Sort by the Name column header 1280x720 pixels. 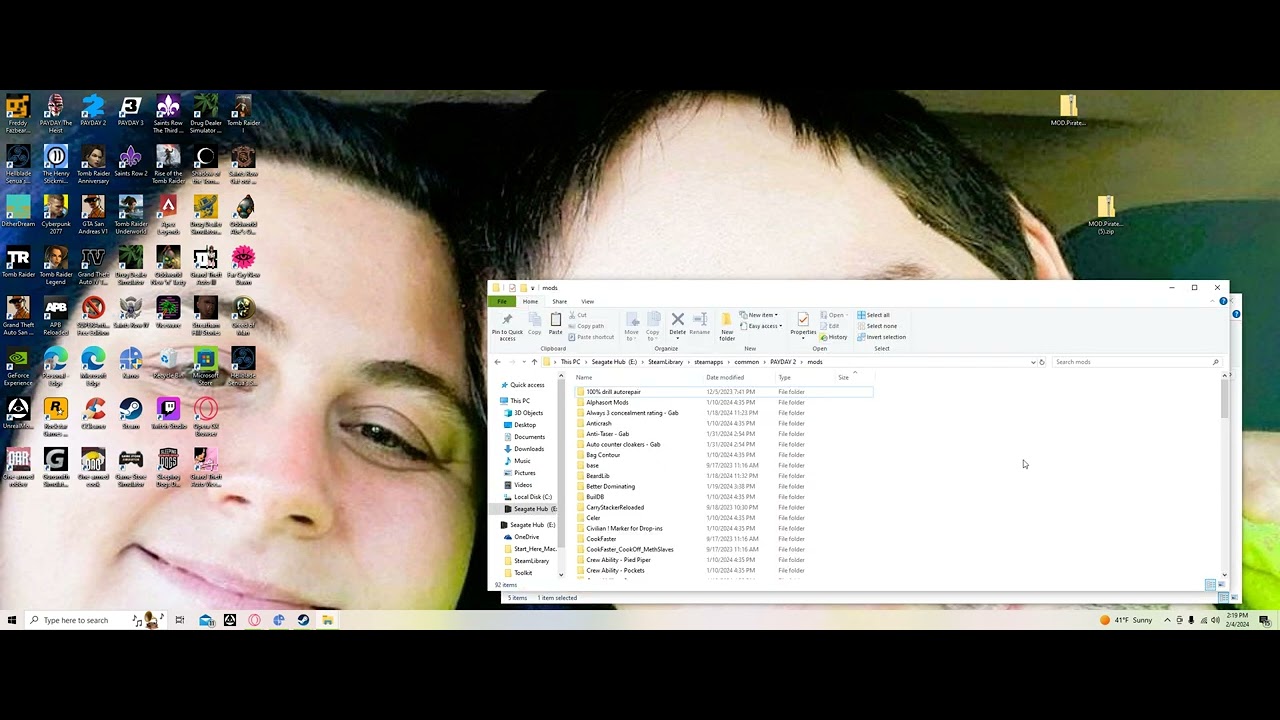tap(584, 377)
